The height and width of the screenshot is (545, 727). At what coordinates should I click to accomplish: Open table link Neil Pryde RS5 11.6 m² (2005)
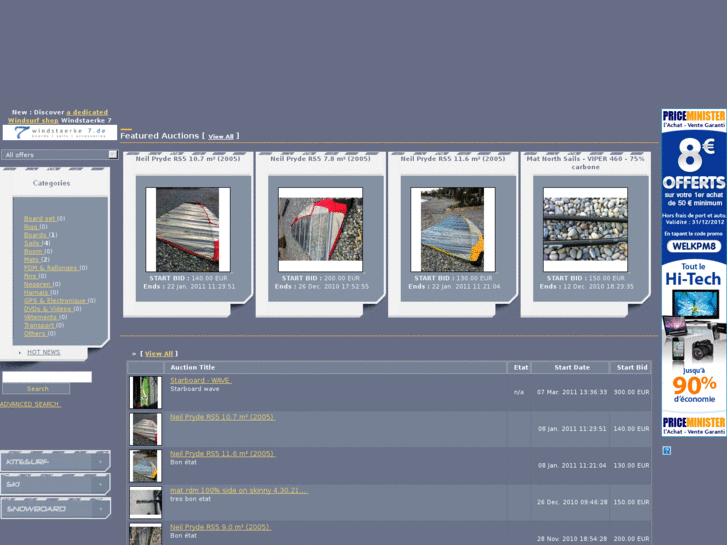click(222, 454)
